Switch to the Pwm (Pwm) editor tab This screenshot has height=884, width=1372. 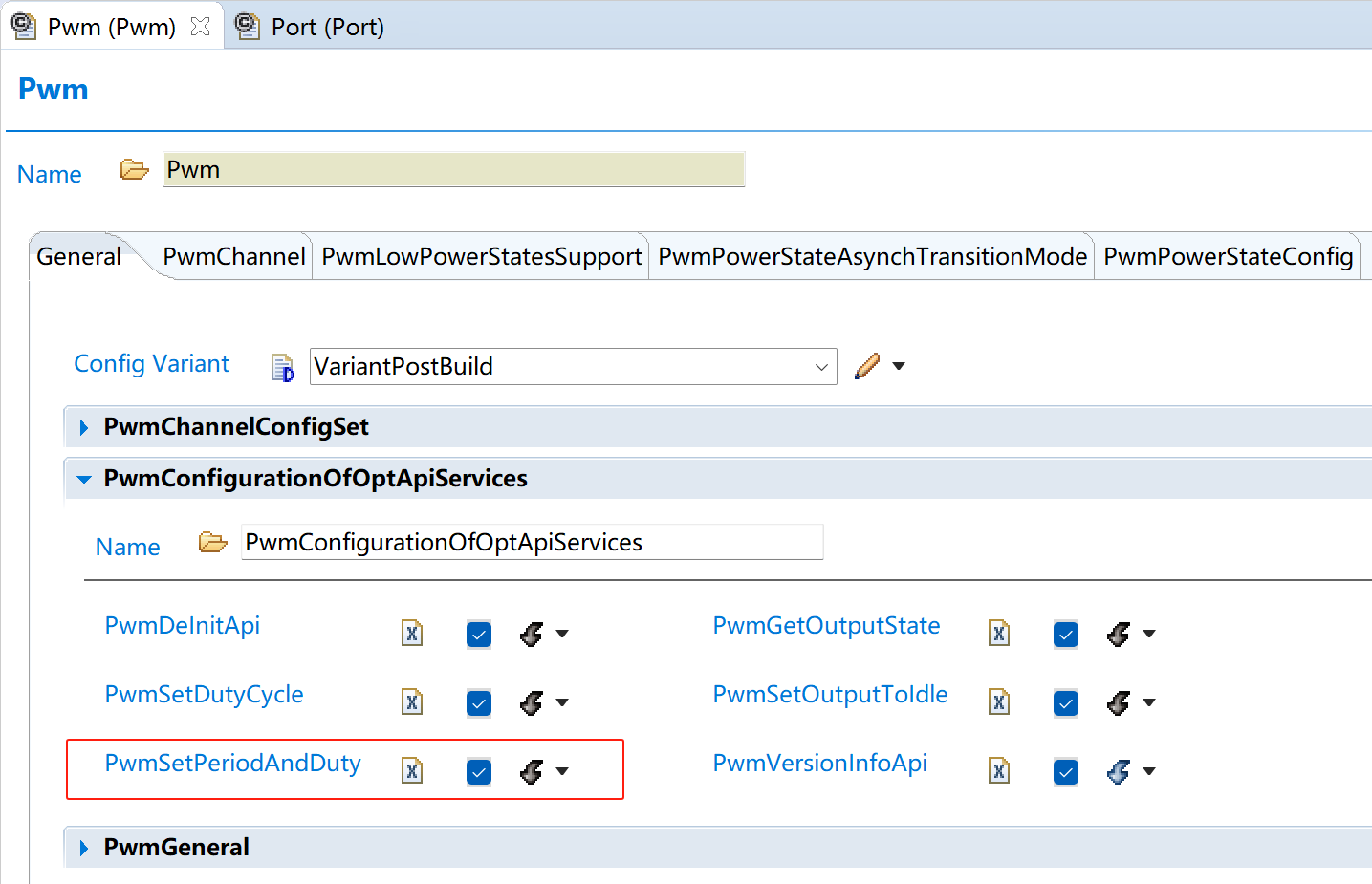pyautogui.click(x=111, y=27)
